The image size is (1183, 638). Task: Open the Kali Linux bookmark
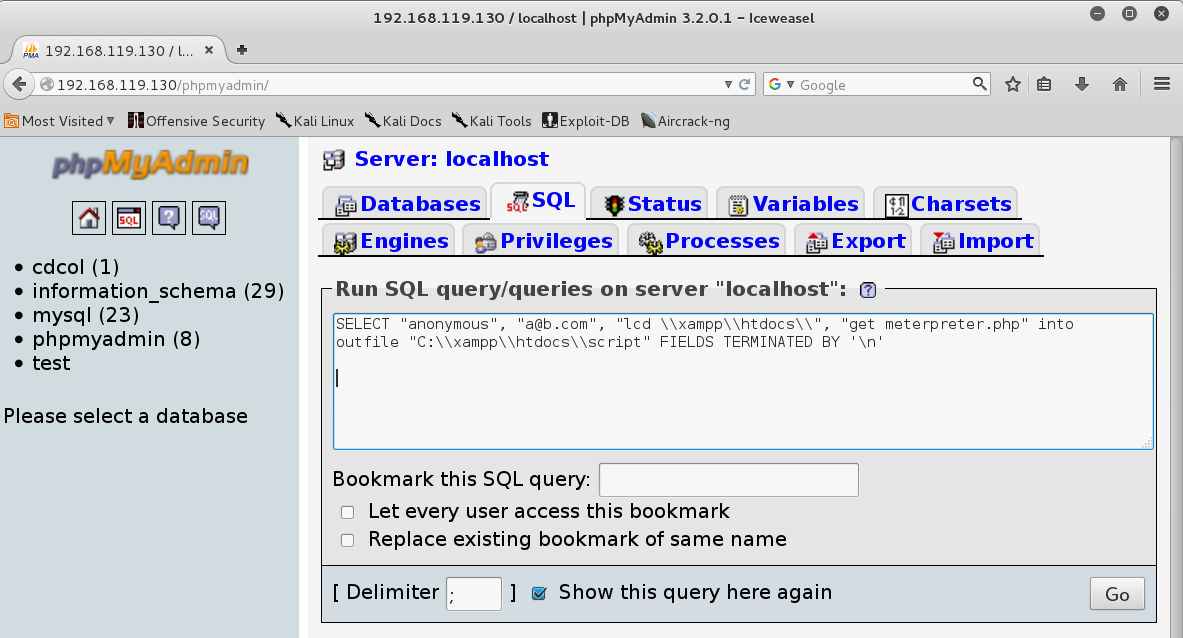(x=315, y=121)
